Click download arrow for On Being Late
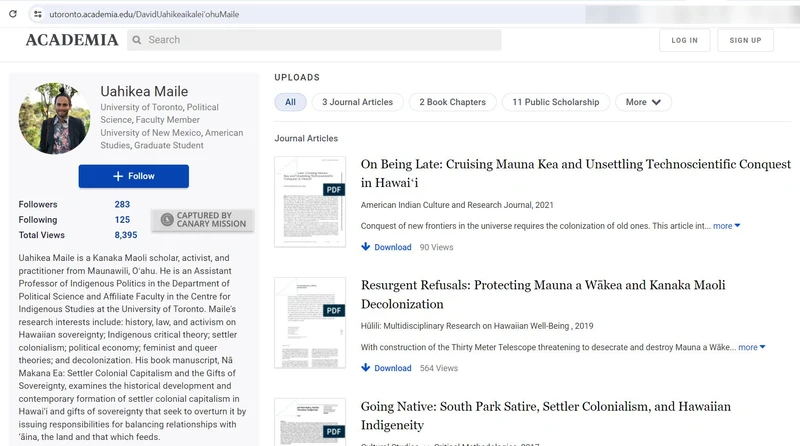This screenshot has width=800, height=446. 366,247
